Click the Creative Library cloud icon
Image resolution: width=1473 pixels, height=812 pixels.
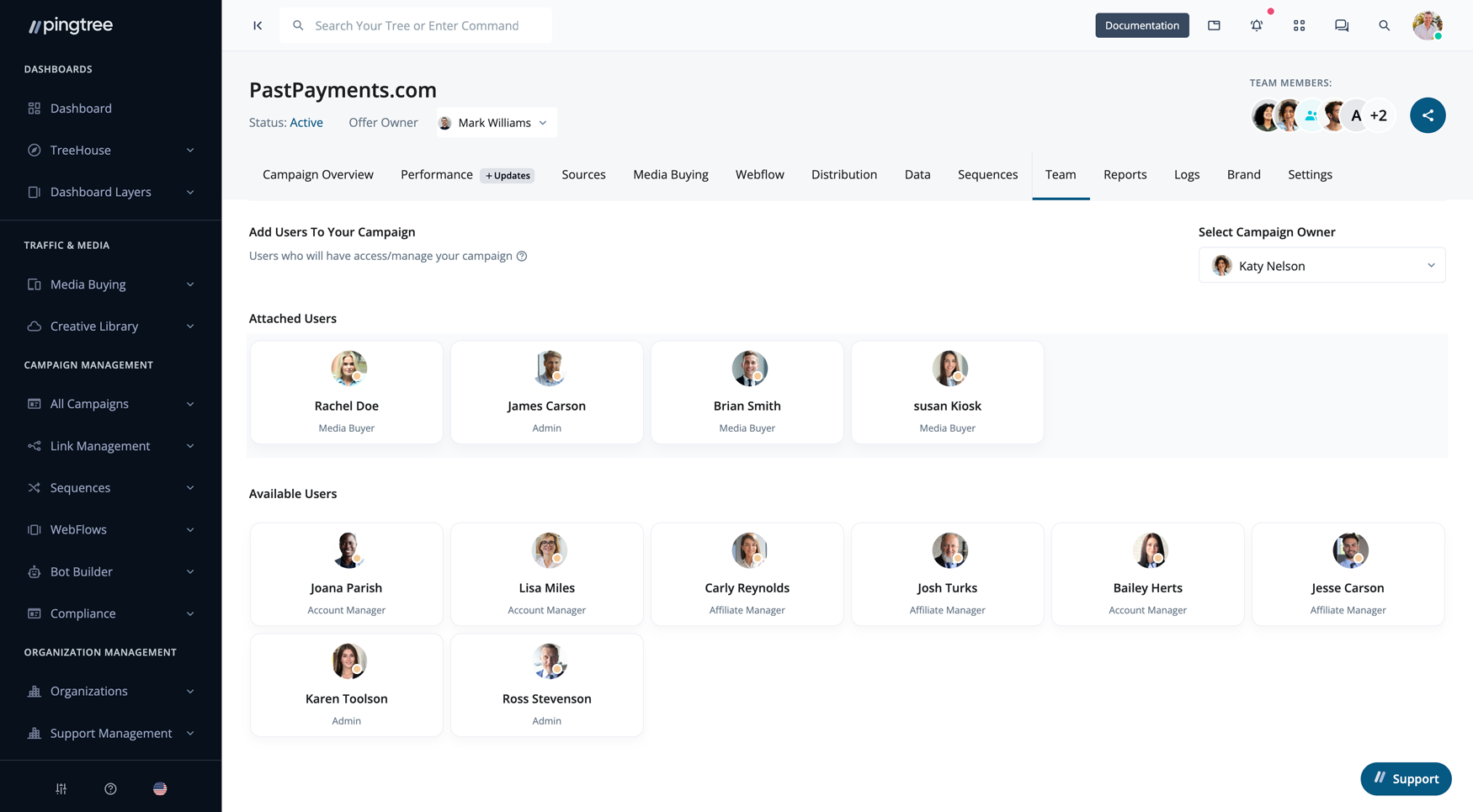pyautogui.click(x=35, y=326)
